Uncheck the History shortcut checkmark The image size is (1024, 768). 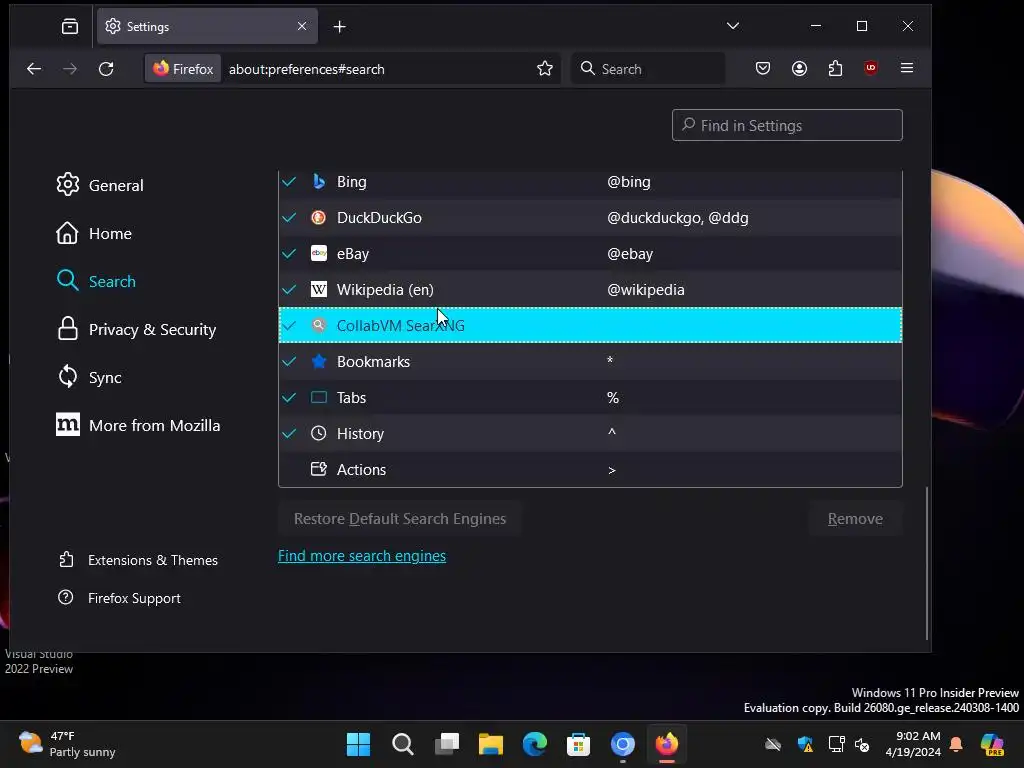(289, 433)
